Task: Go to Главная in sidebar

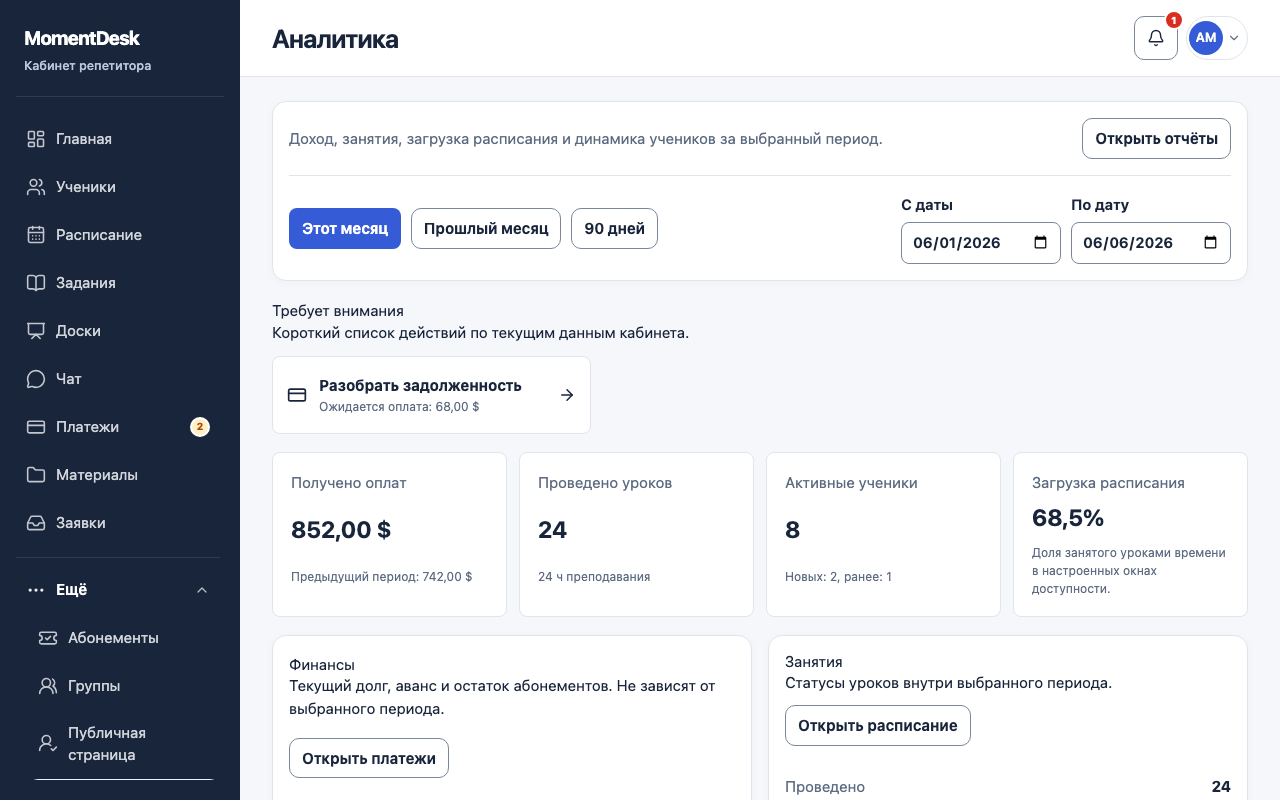Action: click(x=120, y=139)
